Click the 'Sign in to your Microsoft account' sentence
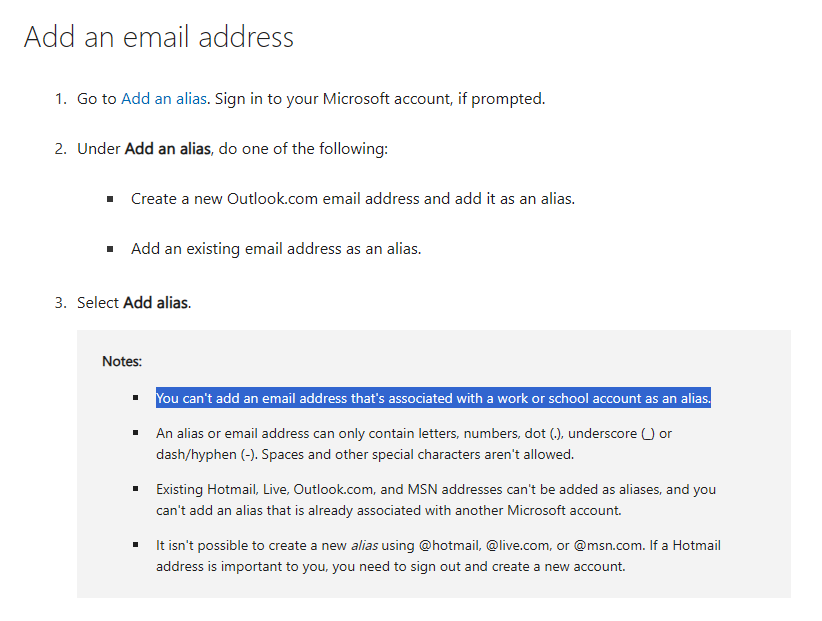The image size is (822, 621). click(x=380, y=99)
